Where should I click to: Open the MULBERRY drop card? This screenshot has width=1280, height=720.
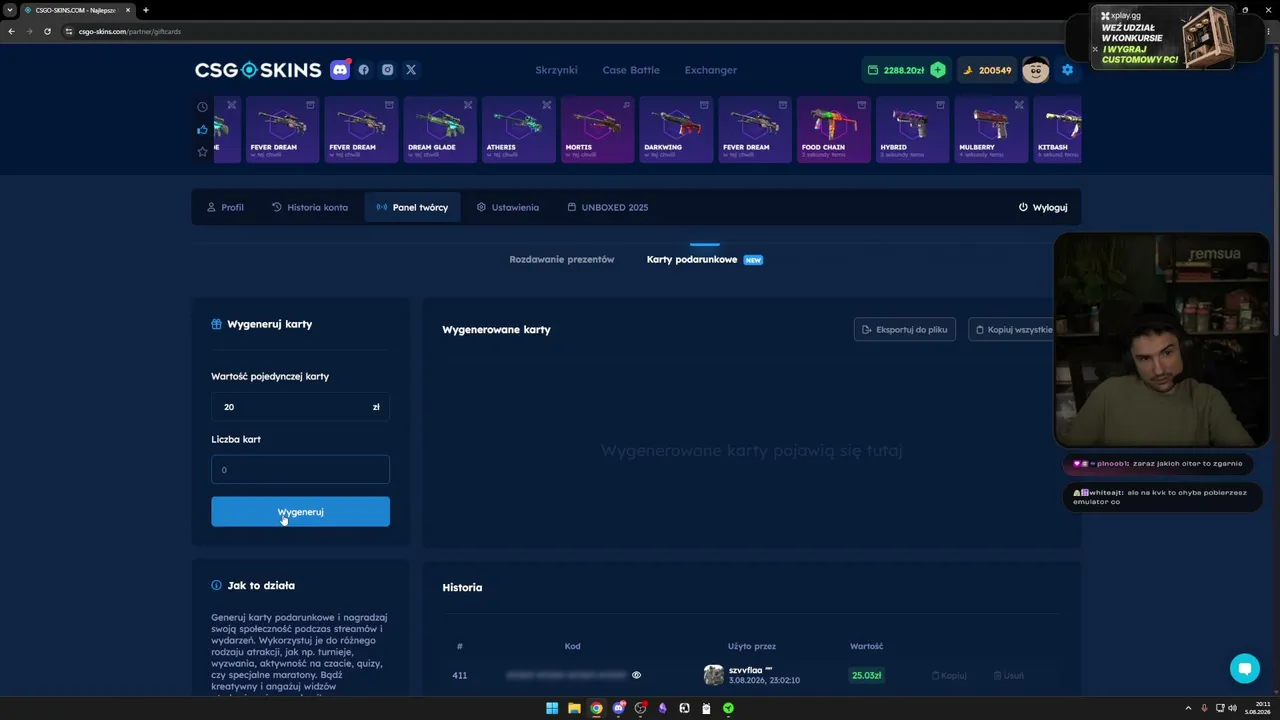tap(991, 129)
